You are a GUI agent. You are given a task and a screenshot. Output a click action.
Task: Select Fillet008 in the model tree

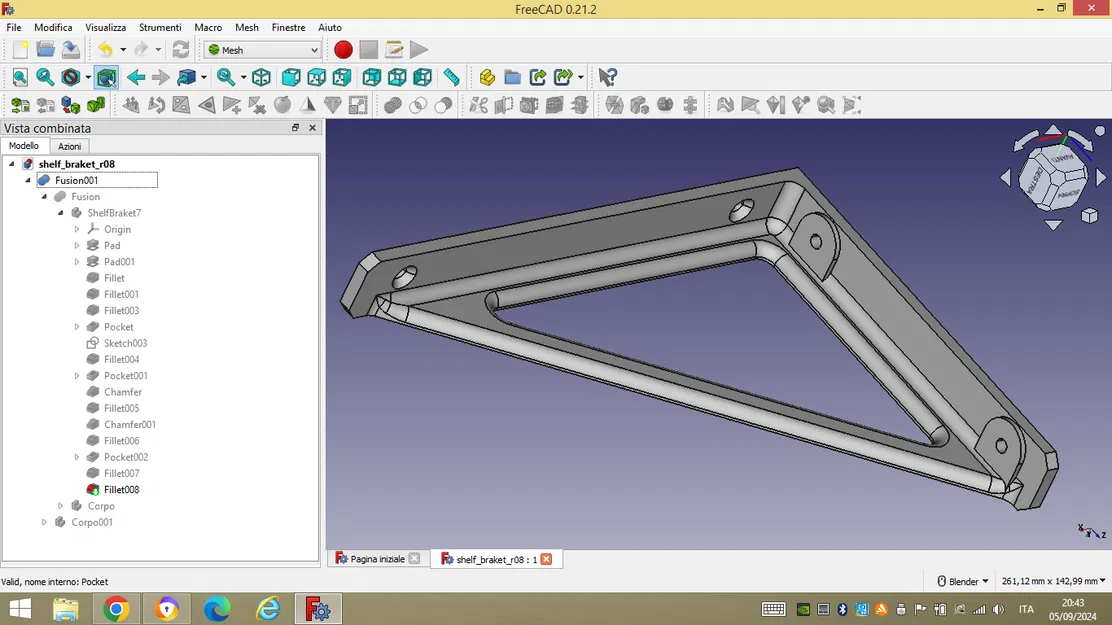pos(121,490)
